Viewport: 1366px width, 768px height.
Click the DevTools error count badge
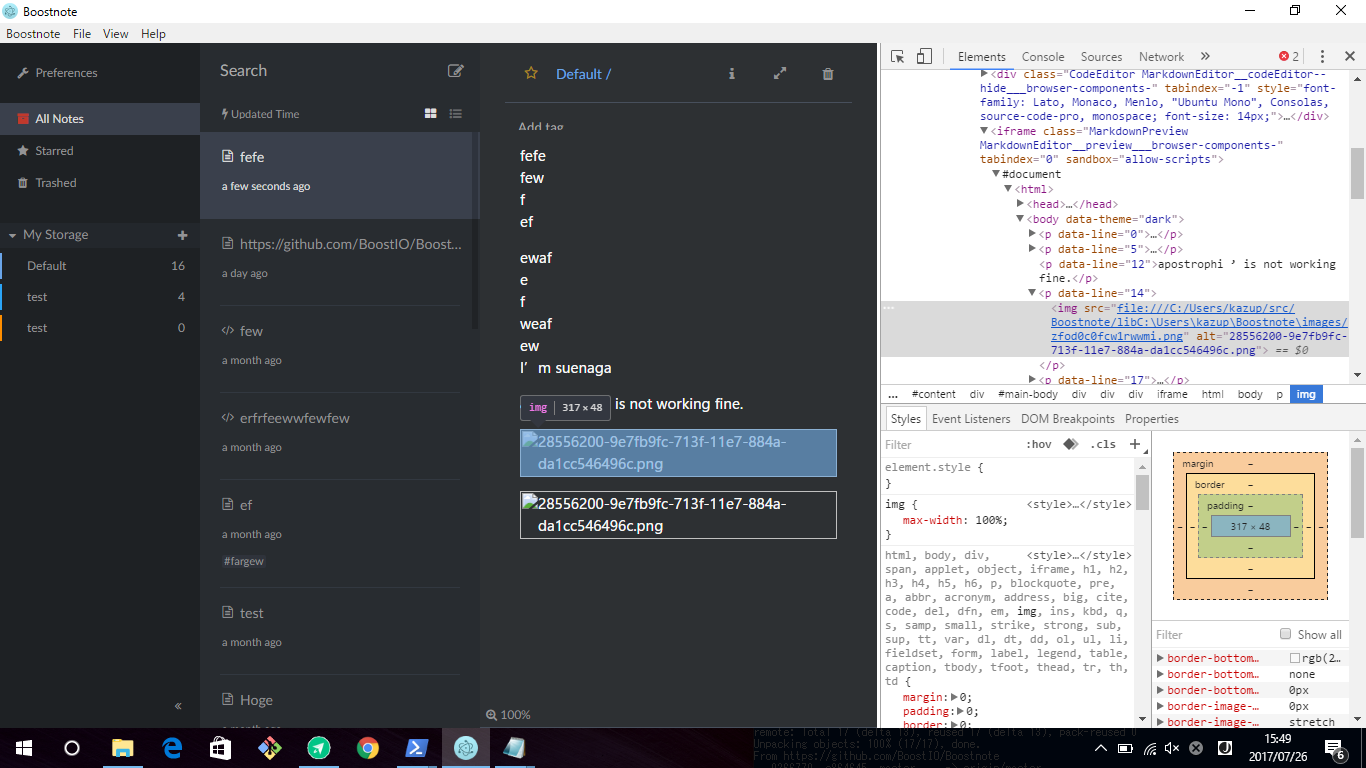1289,57
